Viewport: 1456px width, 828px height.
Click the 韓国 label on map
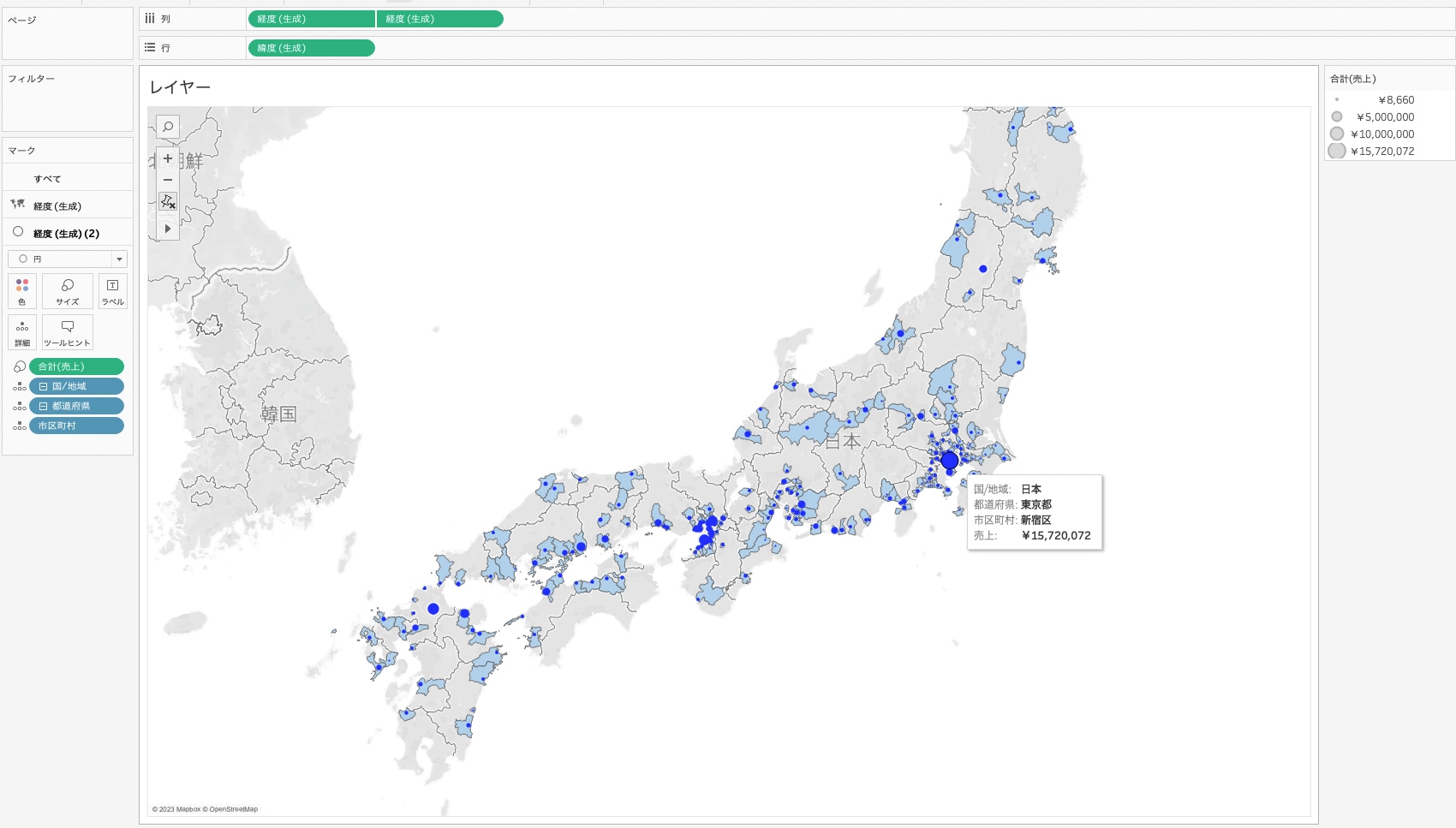[x=278, y=414]
